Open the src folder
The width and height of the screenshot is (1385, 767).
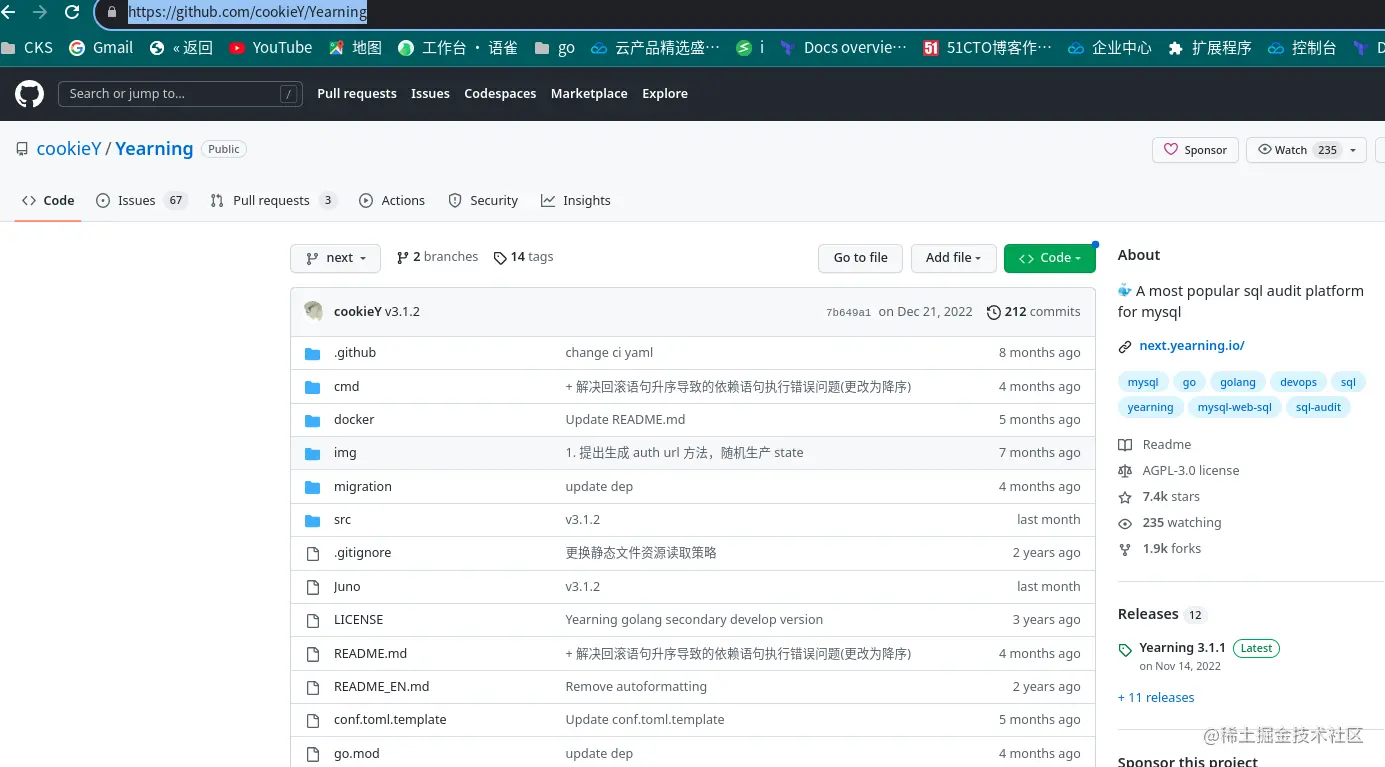(342, 520)
